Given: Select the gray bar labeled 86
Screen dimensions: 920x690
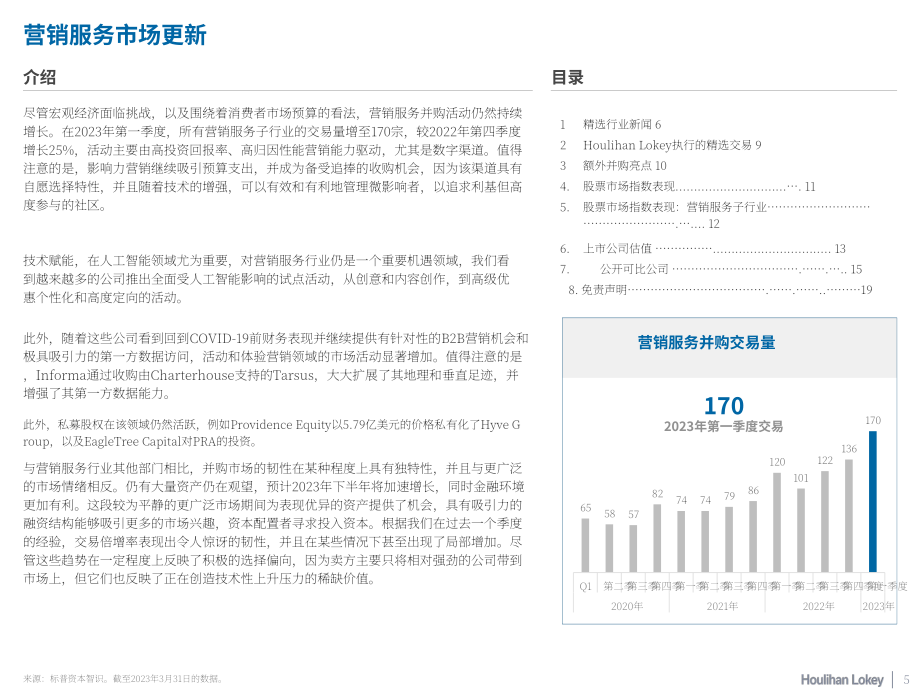Looking at the screenshot, I should (753, 536).
